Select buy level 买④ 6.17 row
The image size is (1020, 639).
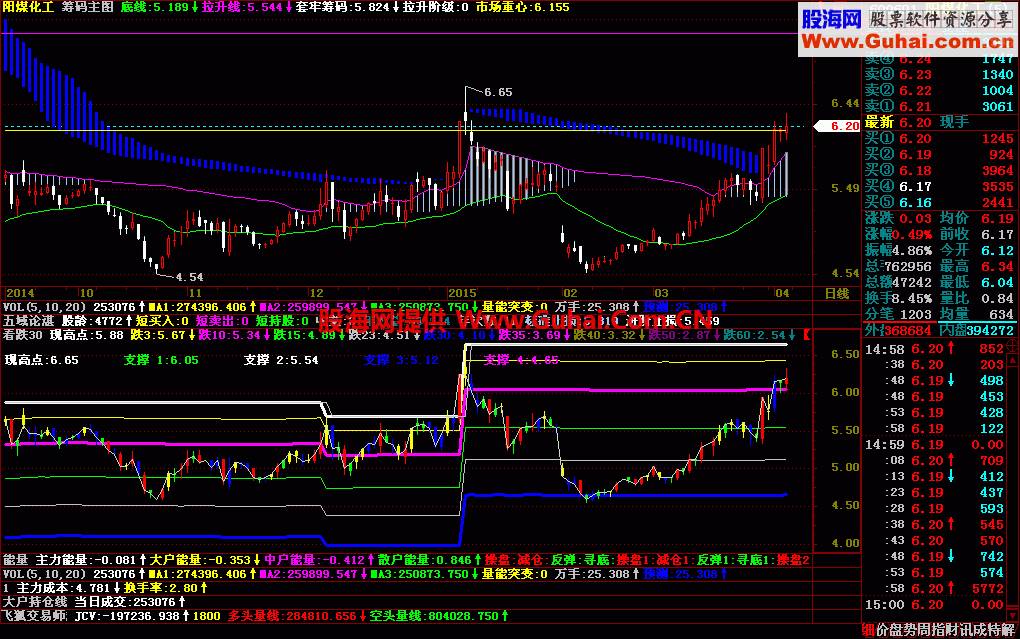pos(939,187)
